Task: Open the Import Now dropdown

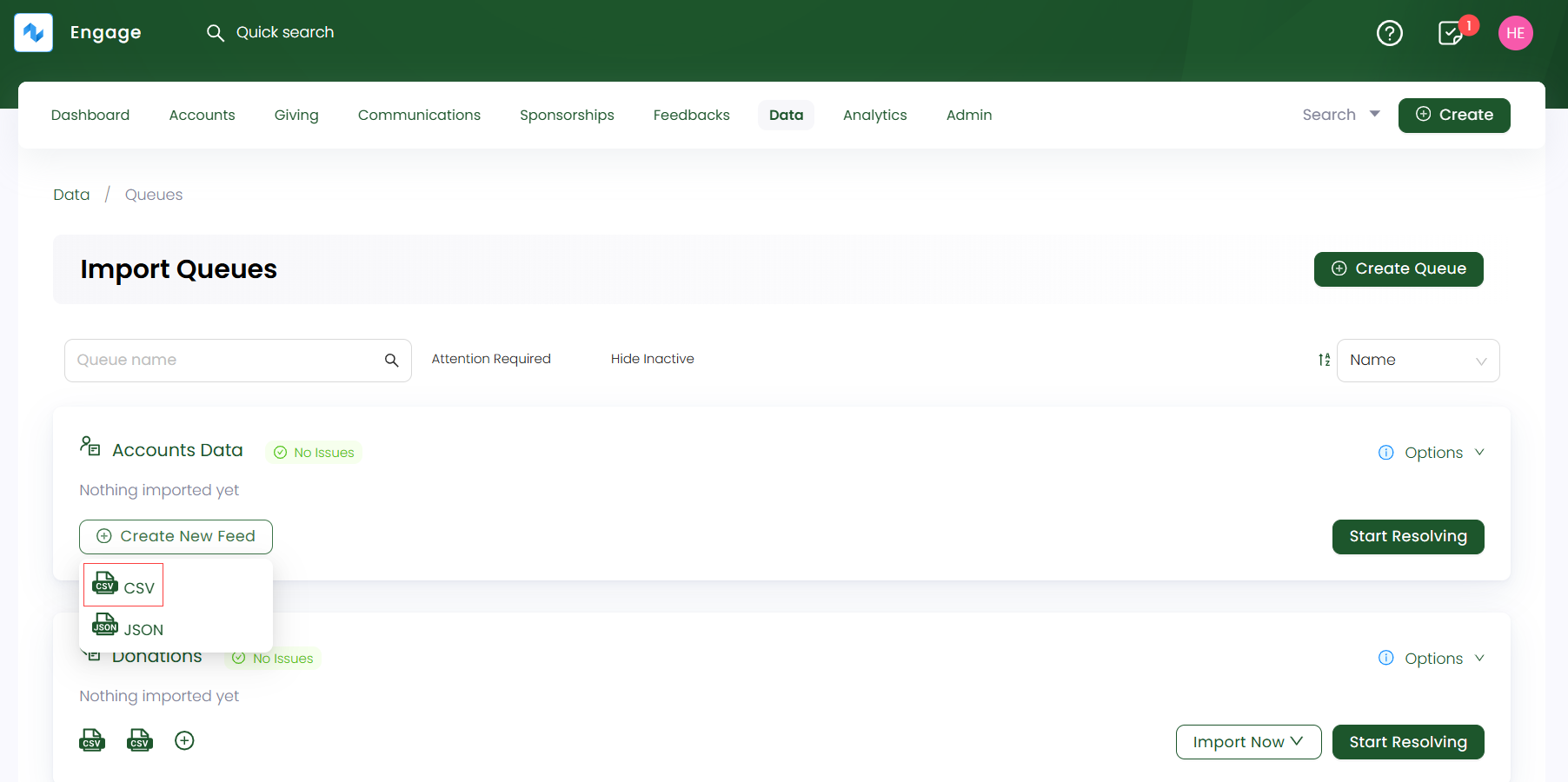Action: (x=1248, y=742)
